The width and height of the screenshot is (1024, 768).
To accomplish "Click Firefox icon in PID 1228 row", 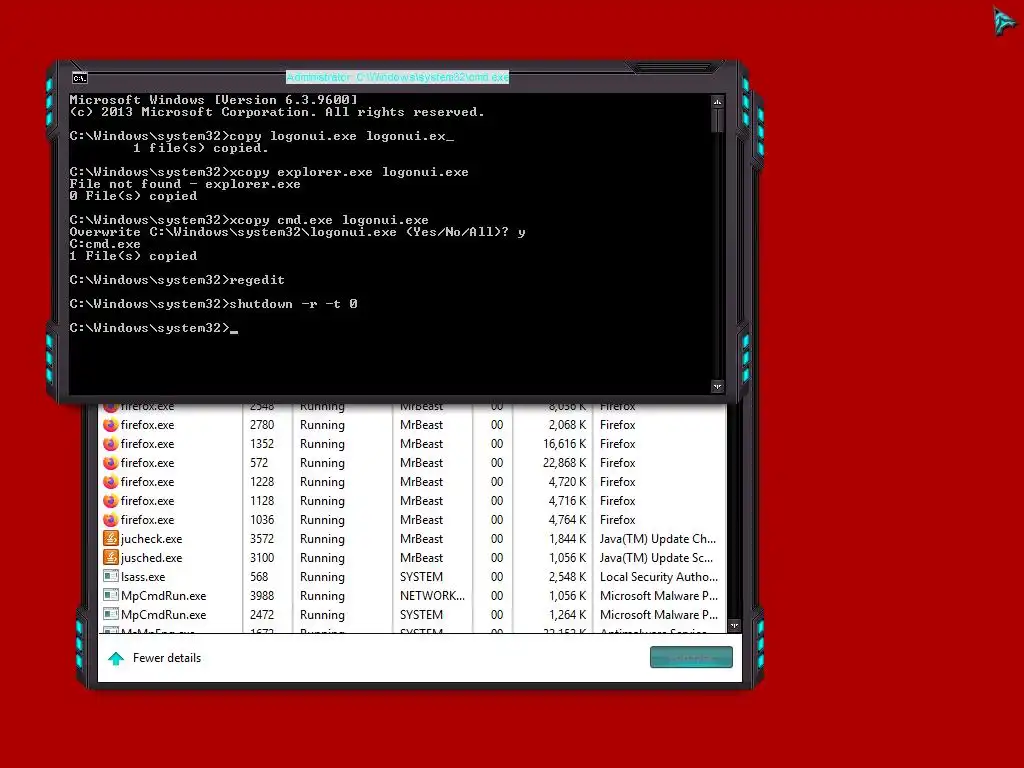I will click(110, 482).
